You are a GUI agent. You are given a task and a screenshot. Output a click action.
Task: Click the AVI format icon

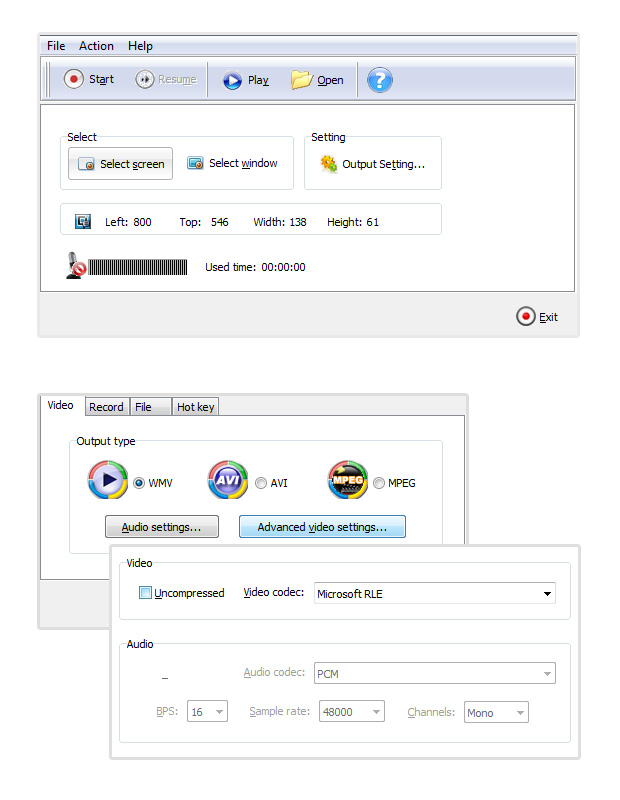tap(227, 481)
